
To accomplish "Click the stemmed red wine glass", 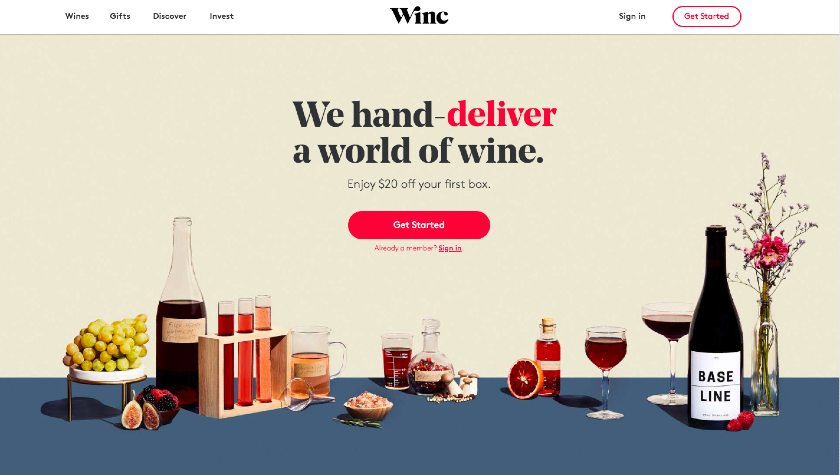I will point(606,372).
